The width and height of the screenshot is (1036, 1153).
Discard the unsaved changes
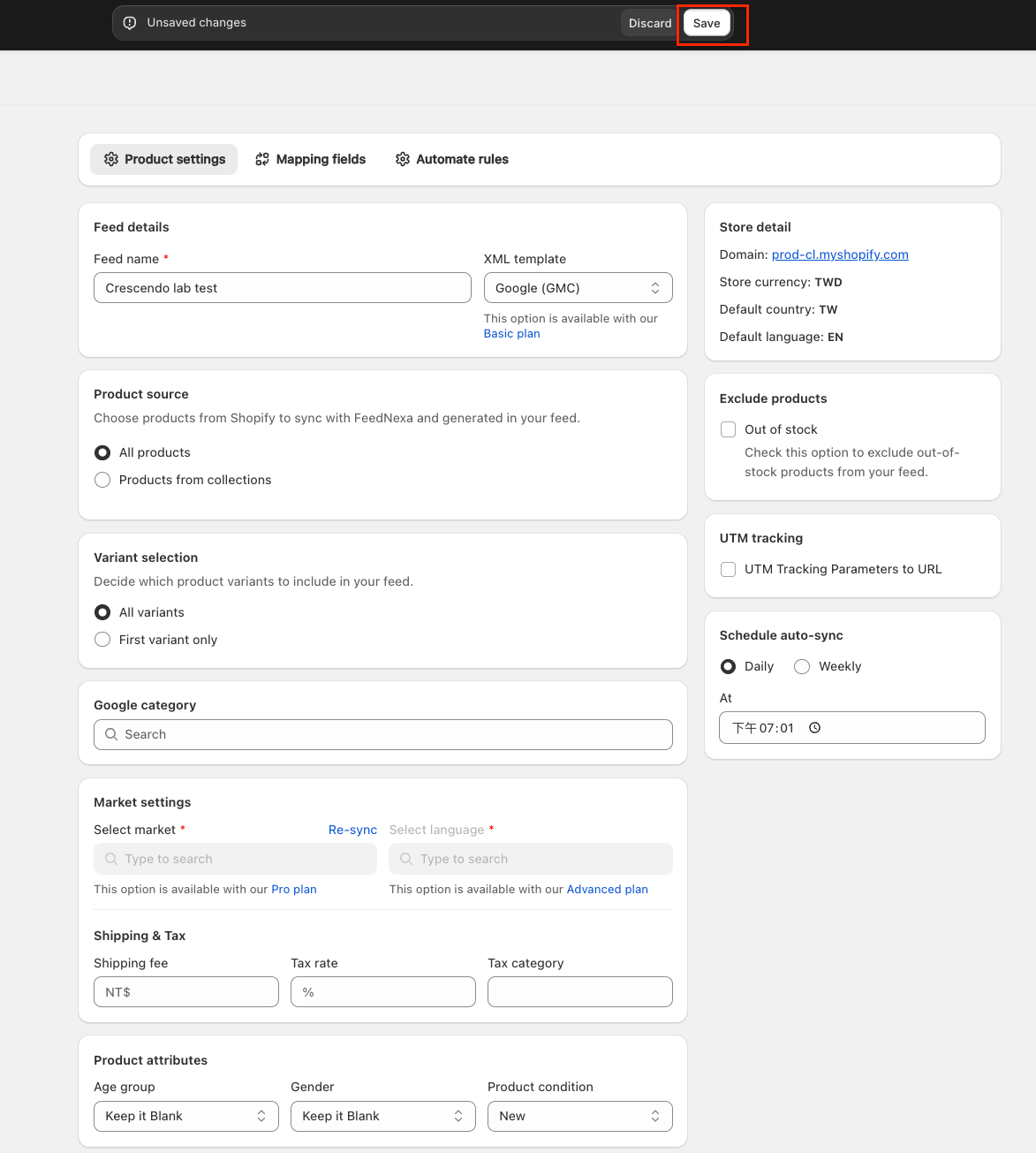tap(650, 23)
